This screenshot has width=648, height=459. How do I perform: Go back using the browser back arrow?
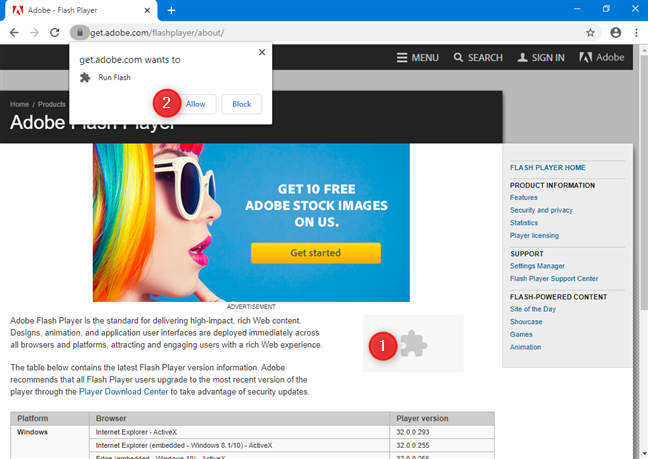(14, 33)
